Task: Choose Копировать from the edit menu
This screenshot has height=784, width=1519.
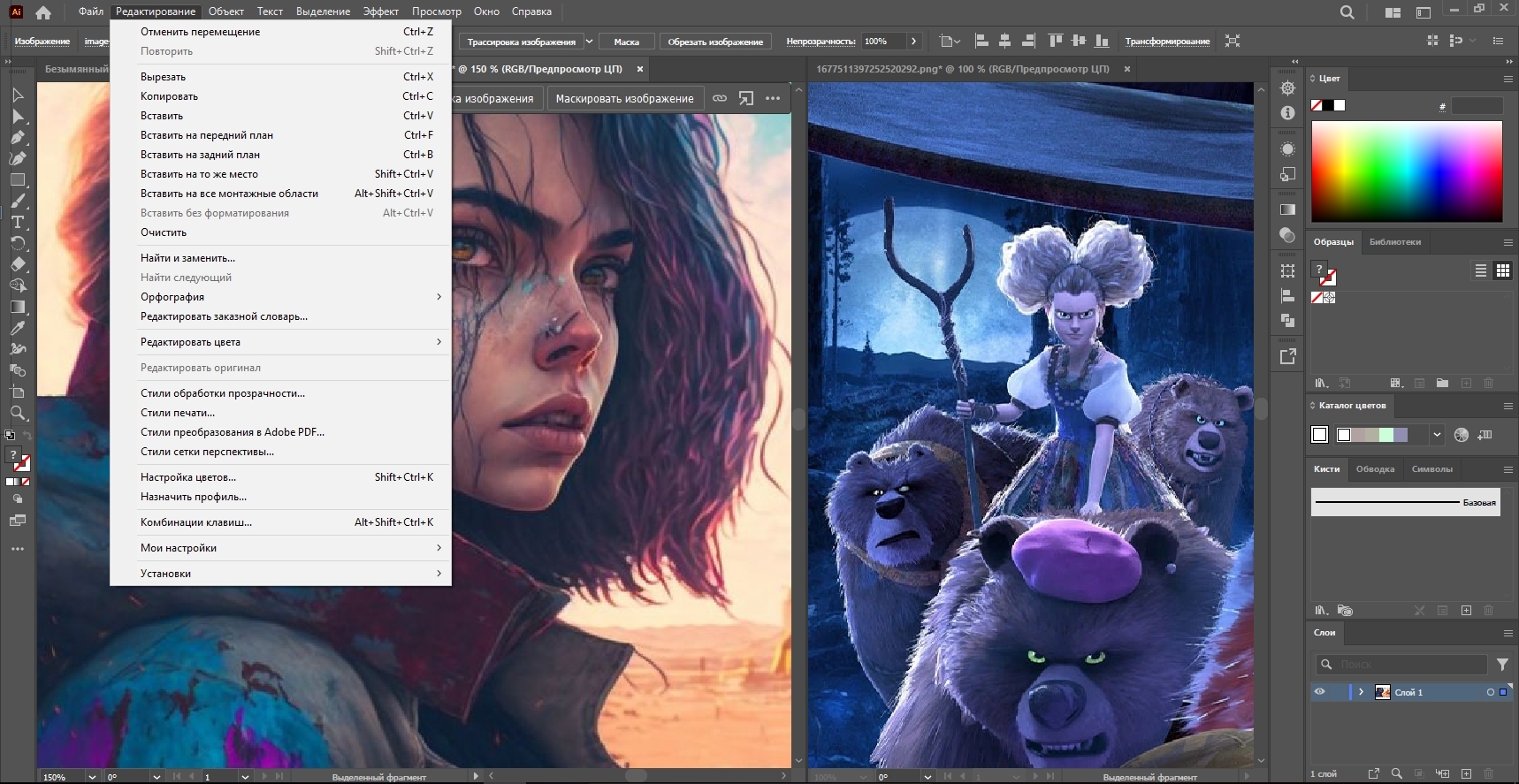Action: 169,96
